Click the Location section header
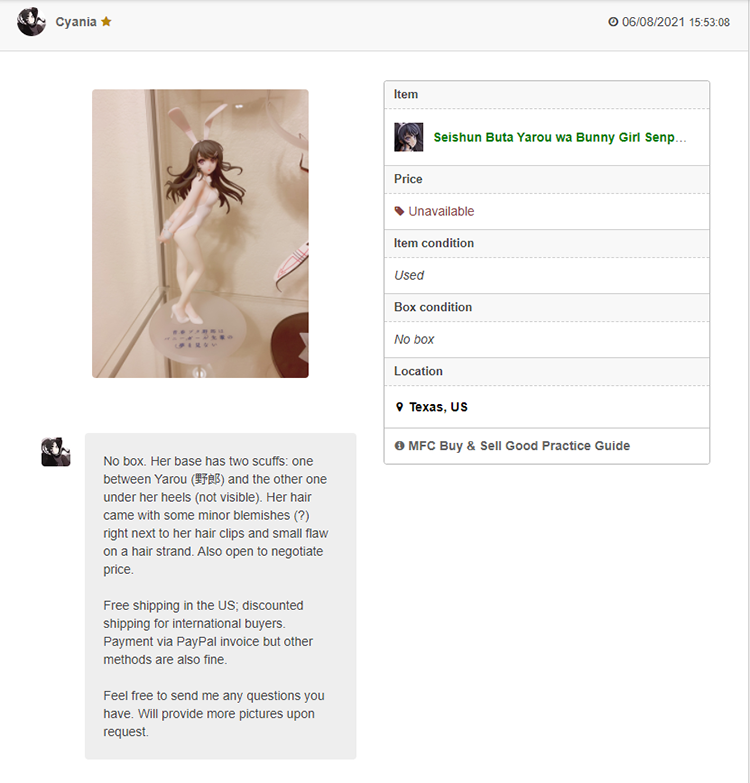750x783 pixels. pos(547,371)
